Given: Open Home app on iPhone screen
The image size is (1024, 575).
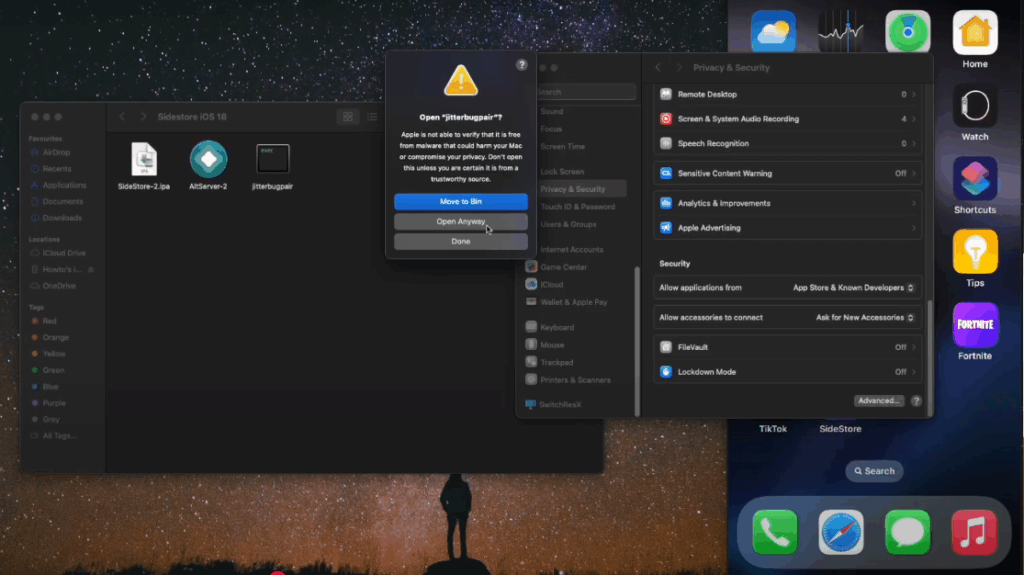Looking at the screenshot, I should (x=974, y=33).
